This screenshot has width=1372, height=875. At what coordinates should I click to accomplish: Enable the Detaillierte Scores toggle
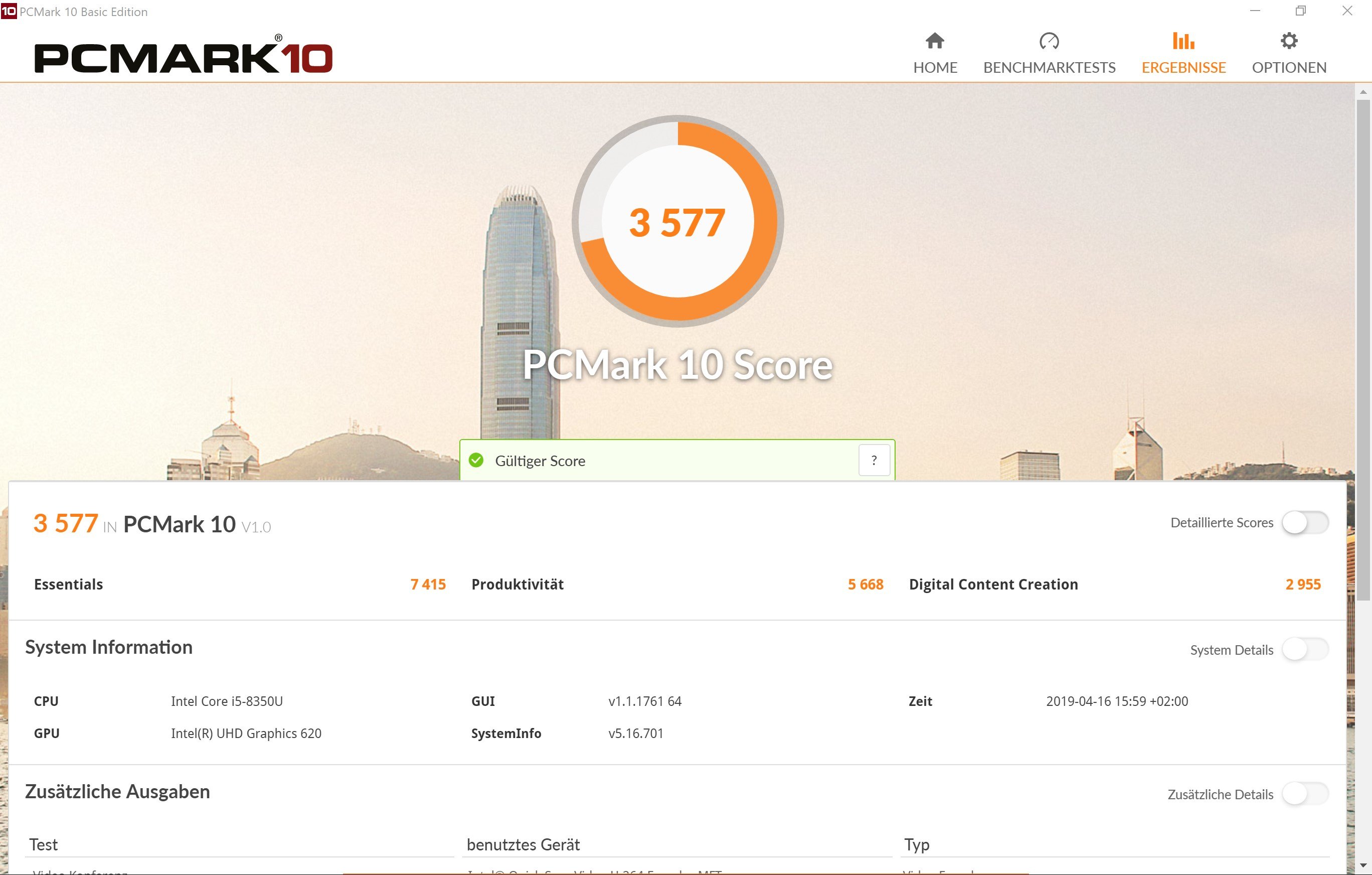pyautogui.click(x=1305, y=522)
